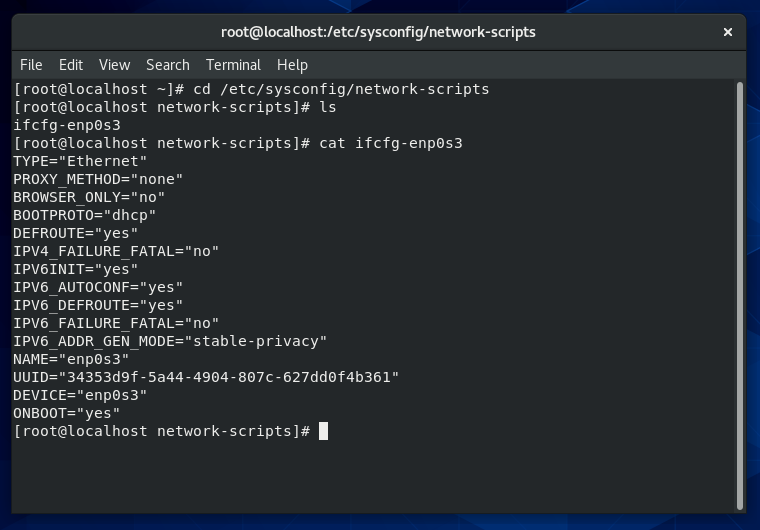Open the Search menu
760x530 pixels.
coord(167,64)
